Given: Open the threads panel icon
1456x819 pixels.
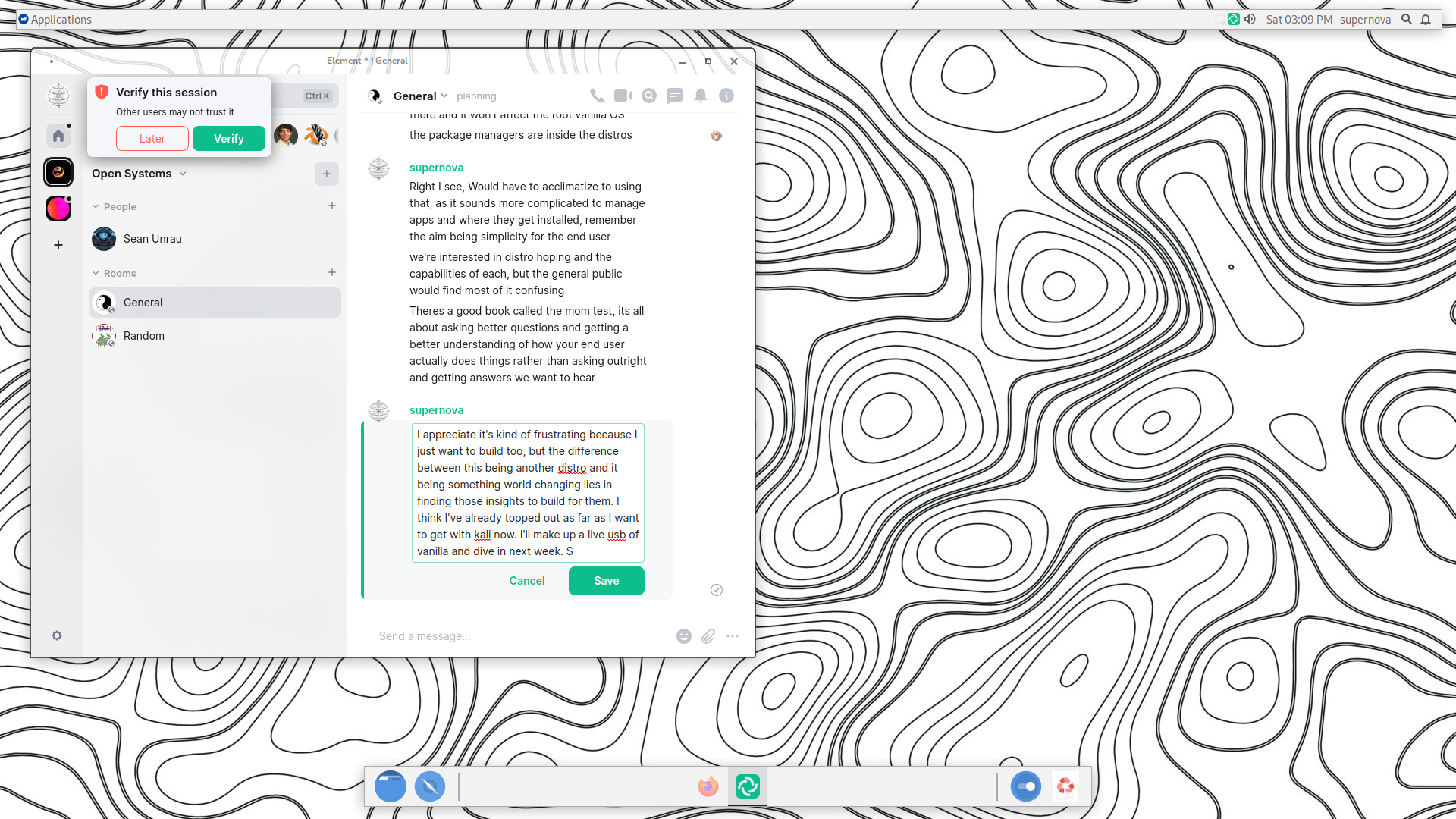Looking at the screenshot, I should click(675, 96).
